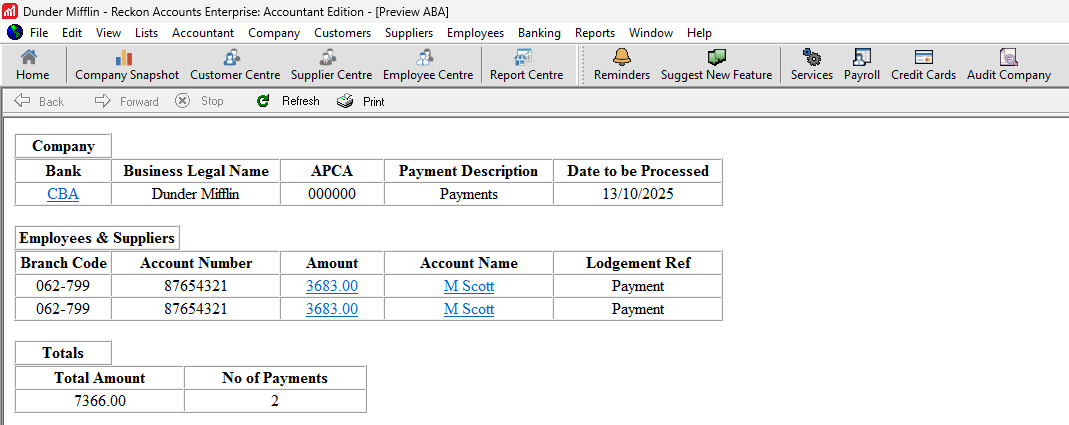
Task: Click the total amount 7366.00
Action: (x=100, y=400)
